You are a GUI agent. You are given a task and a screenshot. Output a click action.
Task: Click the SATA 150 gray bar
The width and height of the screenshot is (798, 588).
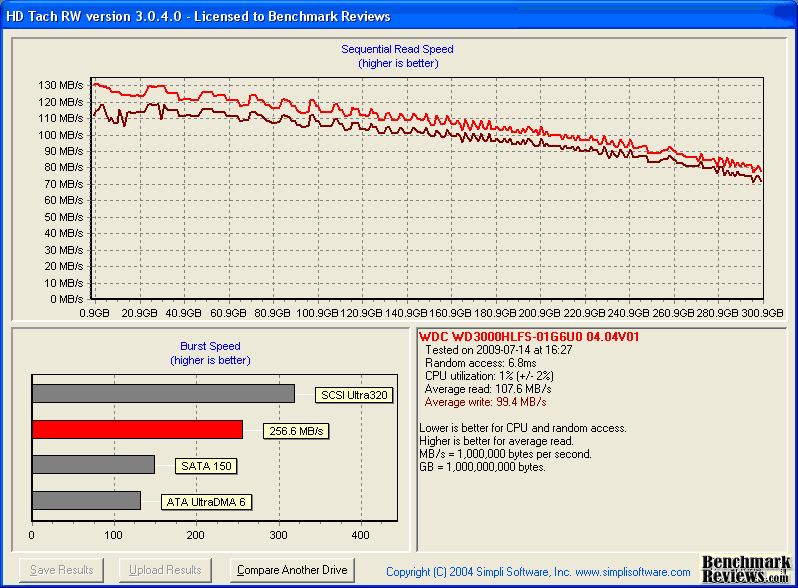pos(93,465)
